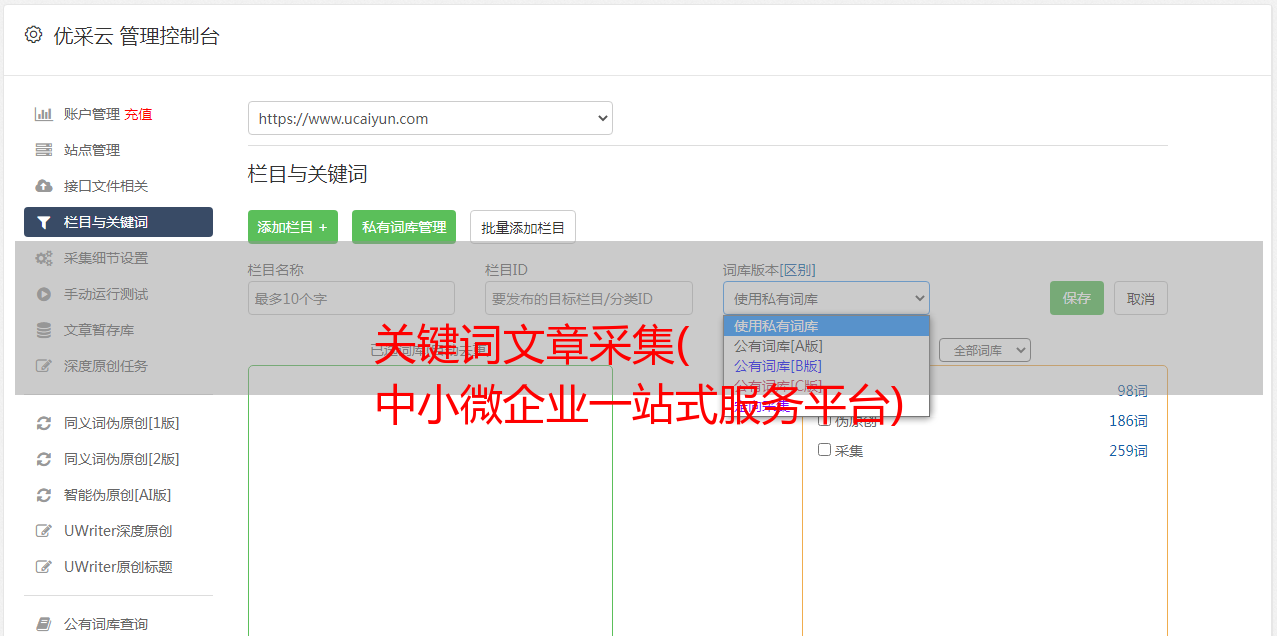
Task: Click the 186词 count
Action: click(1128, 421)
